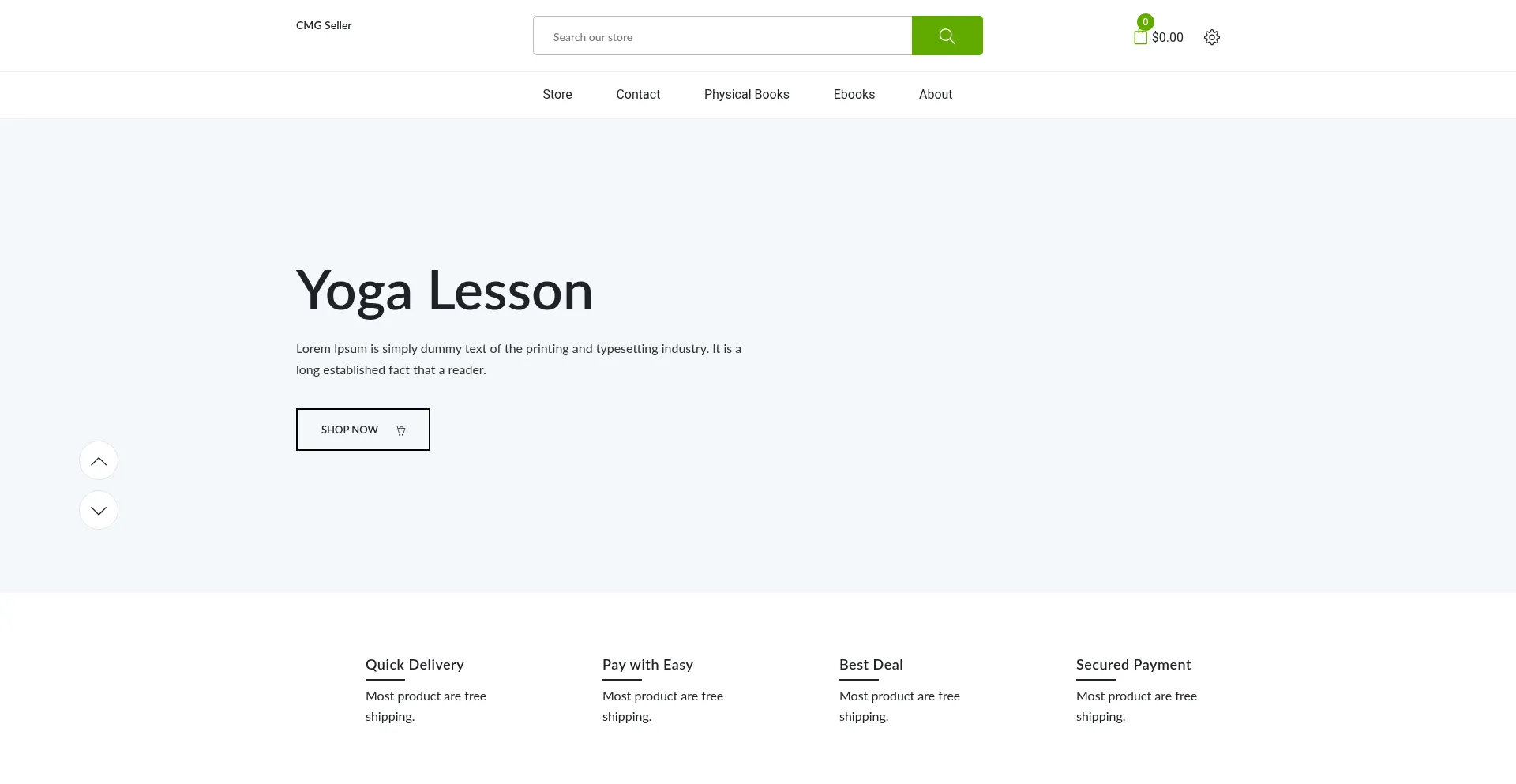The image size is (1516, 784).
Task: Click the green search magnifier button
Action: 947,36
